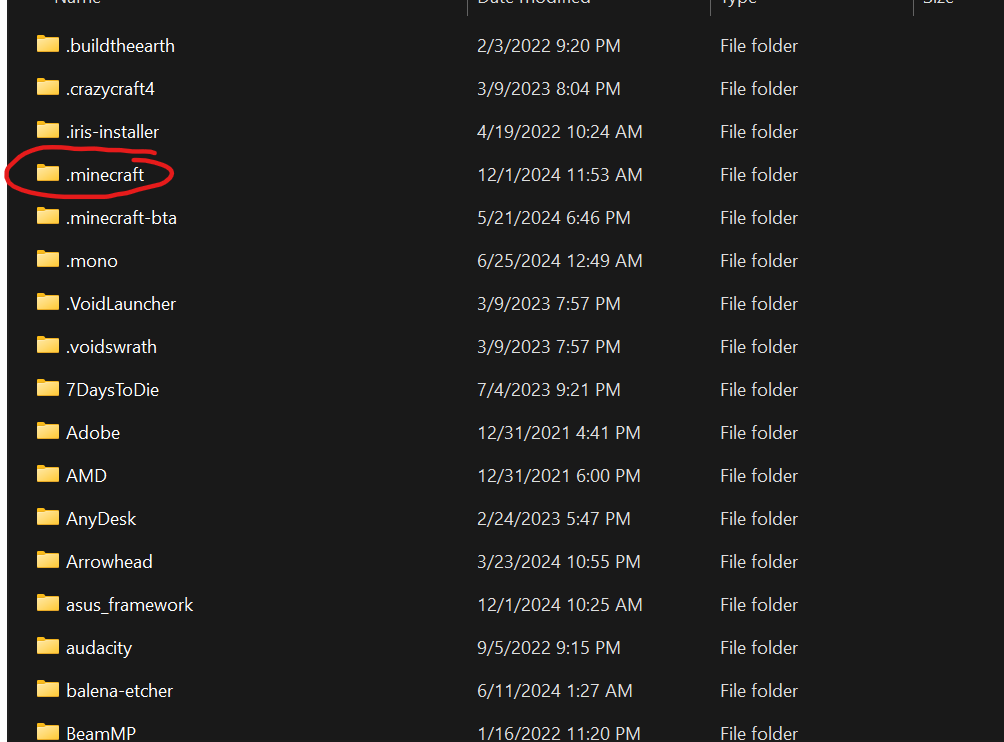This screenshot has height=742, width=1004.
Task: Select "File folder" type in the .crazycraft4 row
Action: point(759,89)
